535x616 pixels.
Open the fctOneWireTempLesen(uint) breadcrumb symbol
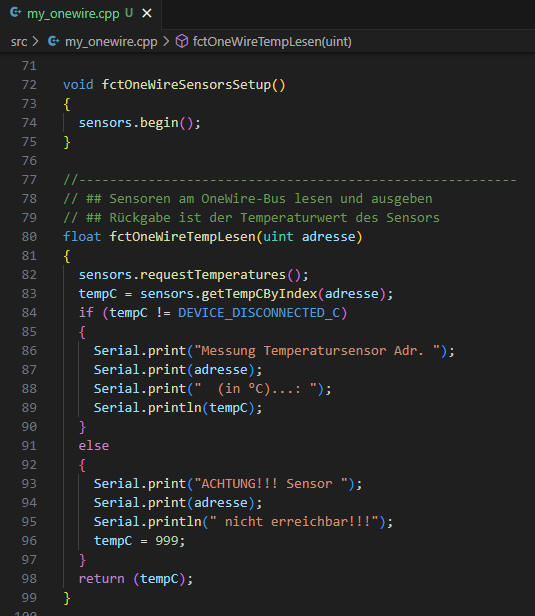point(272,42)
